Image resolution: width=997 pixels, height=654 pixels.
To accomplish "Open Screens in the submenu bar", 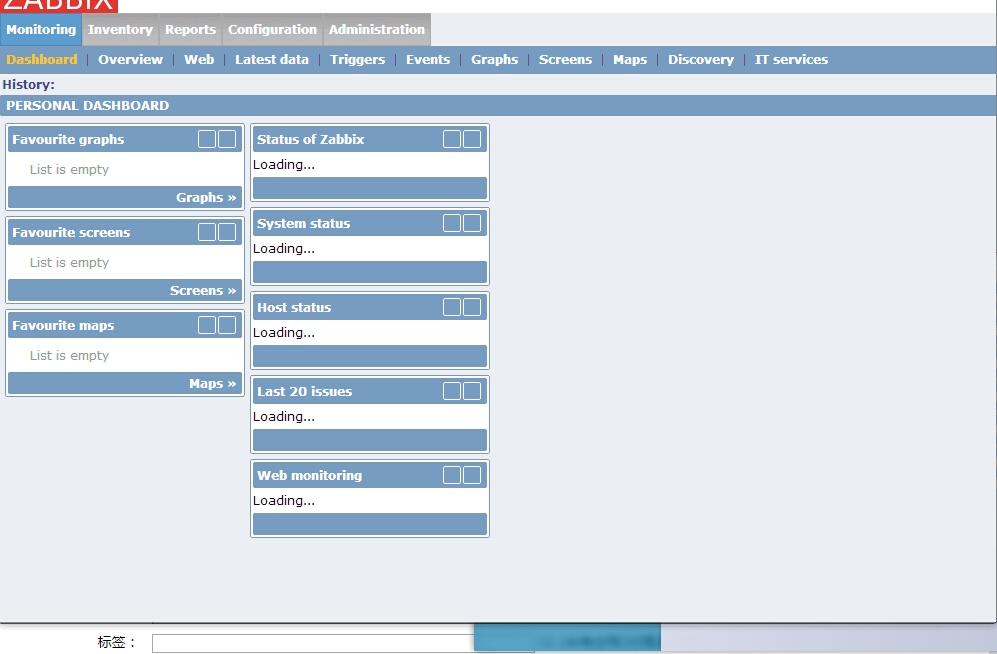I will point(565,60).
